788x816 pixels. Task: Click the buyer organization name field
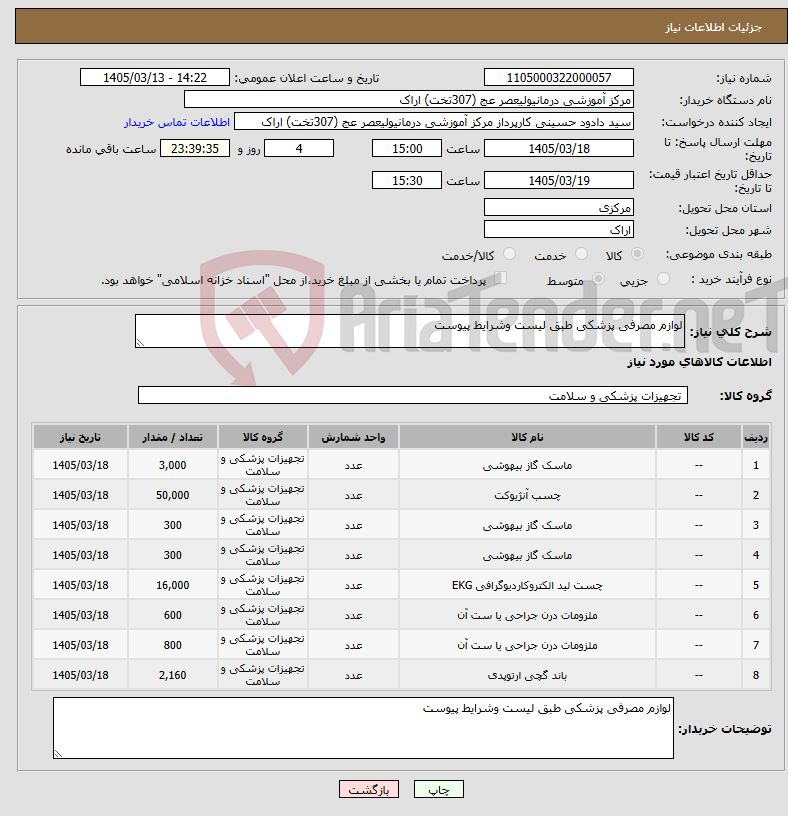click(x=409, y=99)
